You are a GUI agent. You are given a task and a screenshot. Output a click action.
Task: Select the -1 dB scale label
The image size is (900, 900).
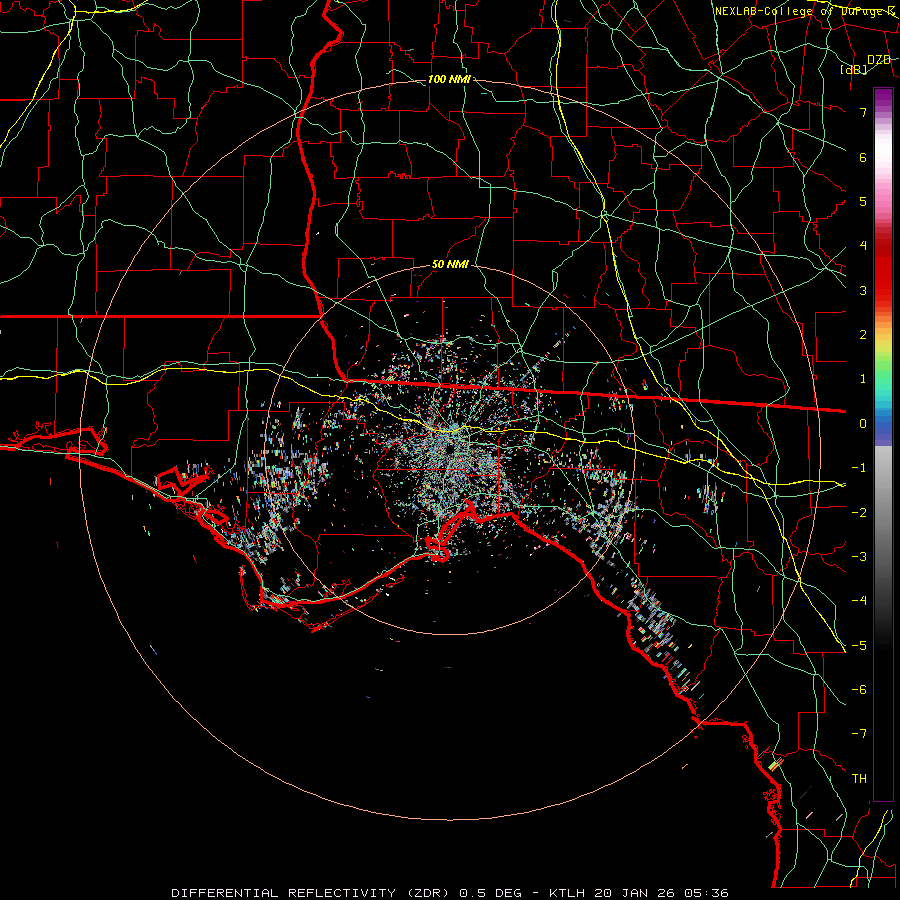pos(859,468)
